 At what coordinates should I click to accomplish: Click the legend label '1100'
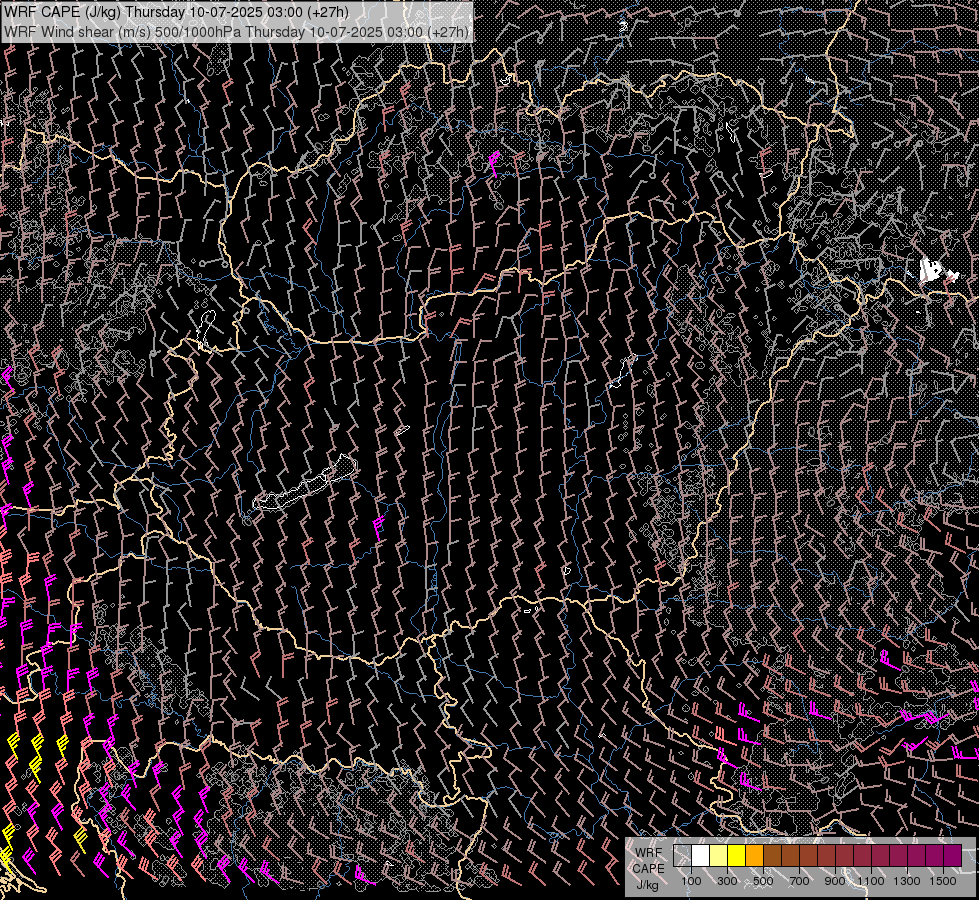click(x=870, y=881)
